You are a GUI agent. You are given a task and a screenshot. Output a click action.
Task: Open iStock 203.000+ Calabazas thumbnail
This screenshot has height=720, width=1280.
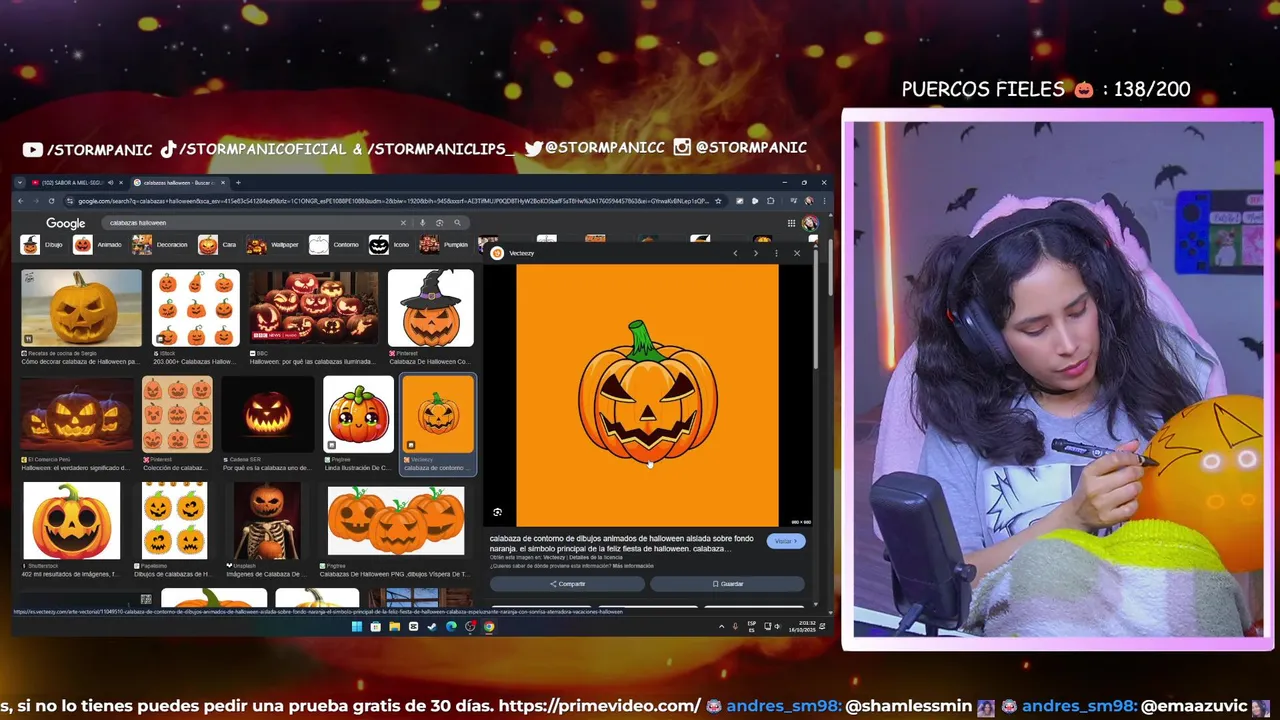[x=195, y=308]
